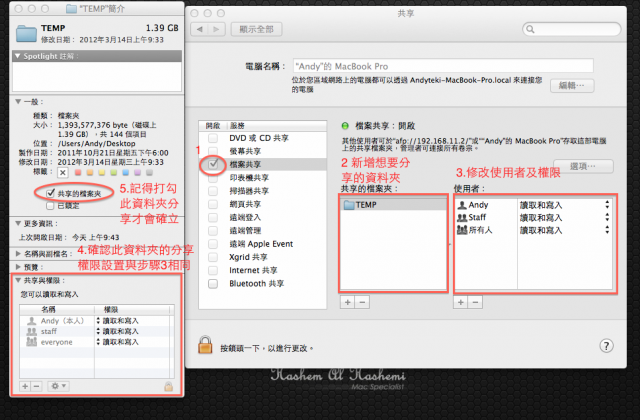The image size is (640, 420).
Task: Toggle Bluetooth 共享 checkbox
Action: click(x=213, y=283)
